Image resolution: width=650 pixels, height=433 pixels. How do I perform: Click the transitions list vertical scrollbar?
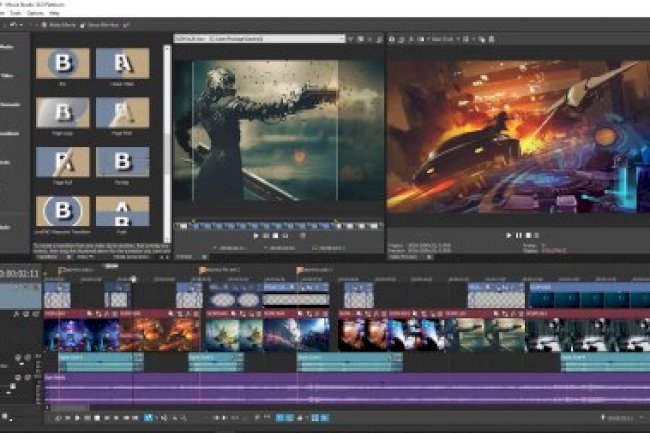pyautogui.click(x=167, y=144)
